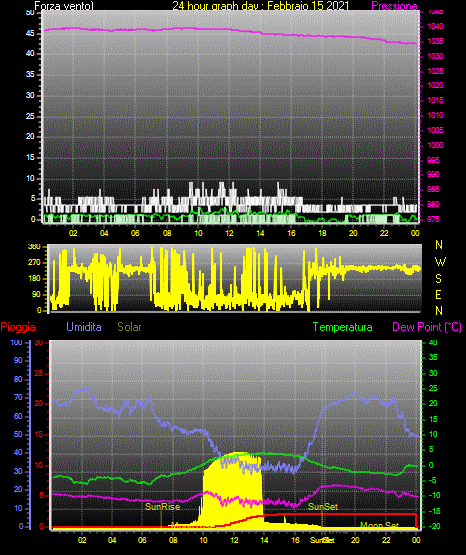Click the 45 wind speed axis value

click(30, 33)
